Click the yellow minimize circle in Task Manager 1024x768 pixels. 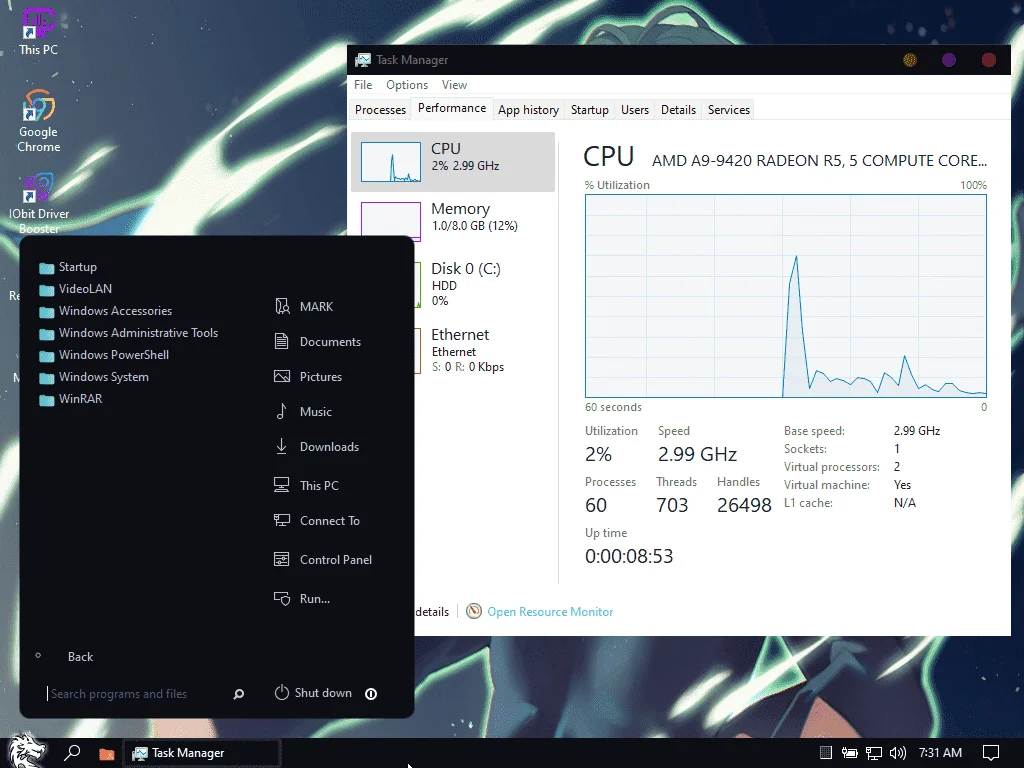(910, 60)
